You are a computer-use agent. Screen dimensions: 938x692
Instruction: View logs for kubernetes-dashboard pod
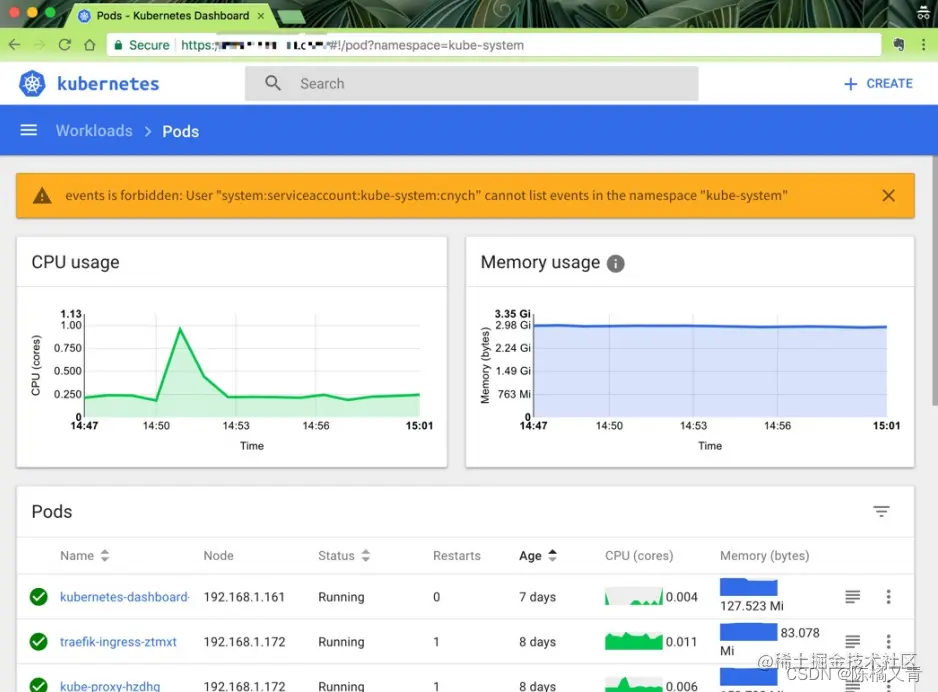tap(852, 596)
